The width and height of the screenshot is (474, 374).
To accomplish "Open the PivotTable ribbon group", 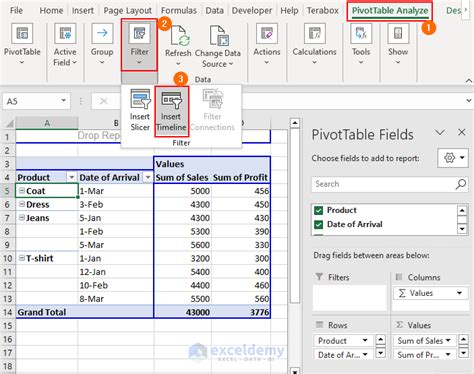I will (22, 44).
